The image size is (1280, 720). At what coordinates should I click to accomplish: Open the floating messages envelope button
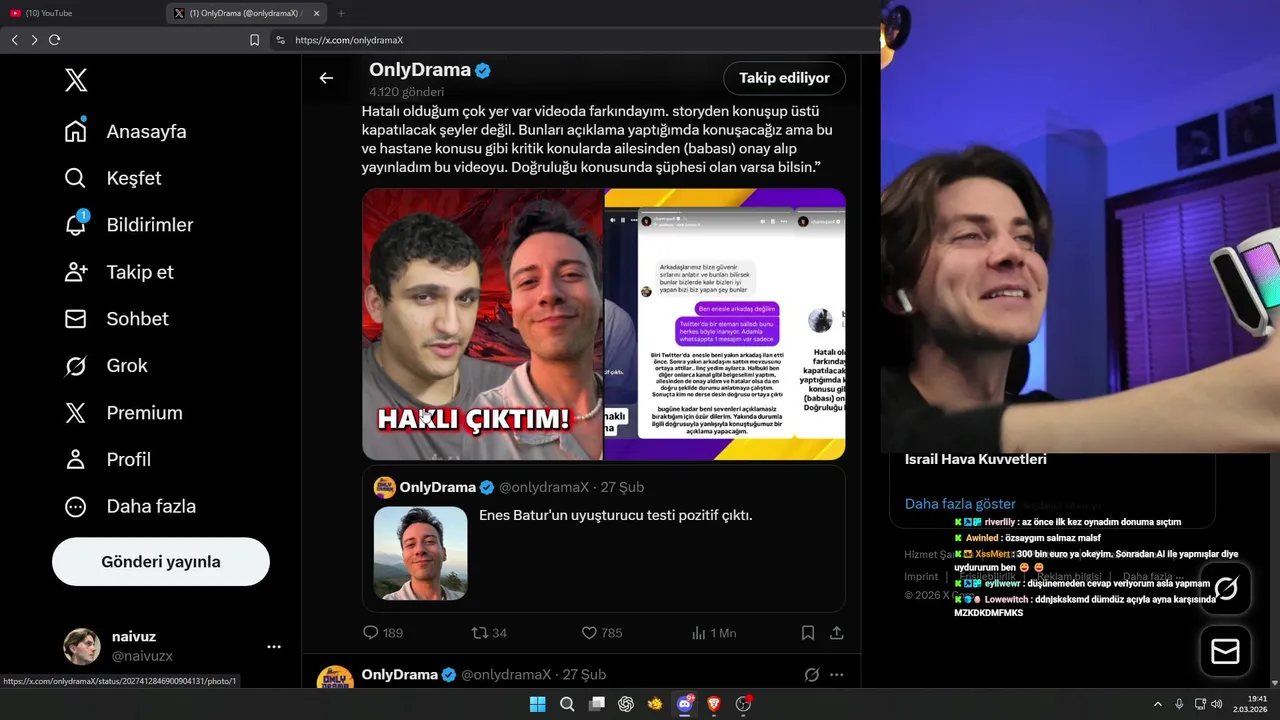[1225, 652]
